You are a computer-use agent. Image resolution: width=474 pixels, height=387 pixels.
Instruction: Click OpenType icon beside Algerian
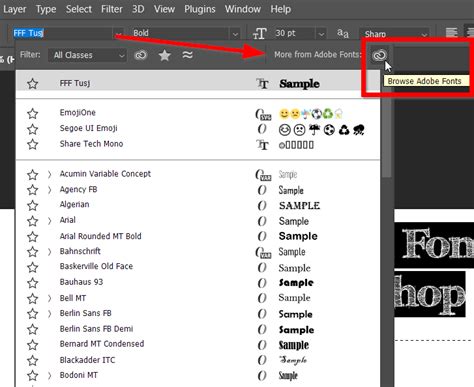[262, 206]
